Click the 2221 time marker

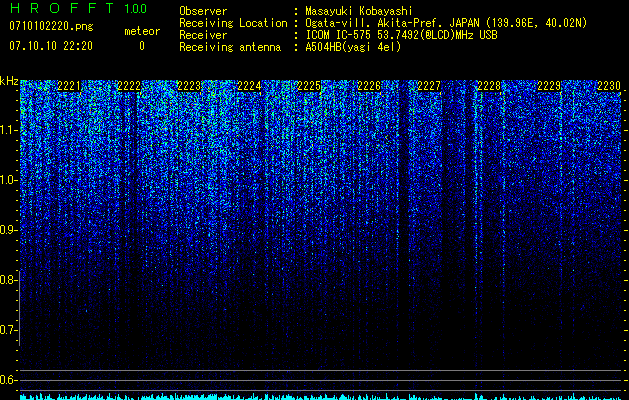[69, 86]
